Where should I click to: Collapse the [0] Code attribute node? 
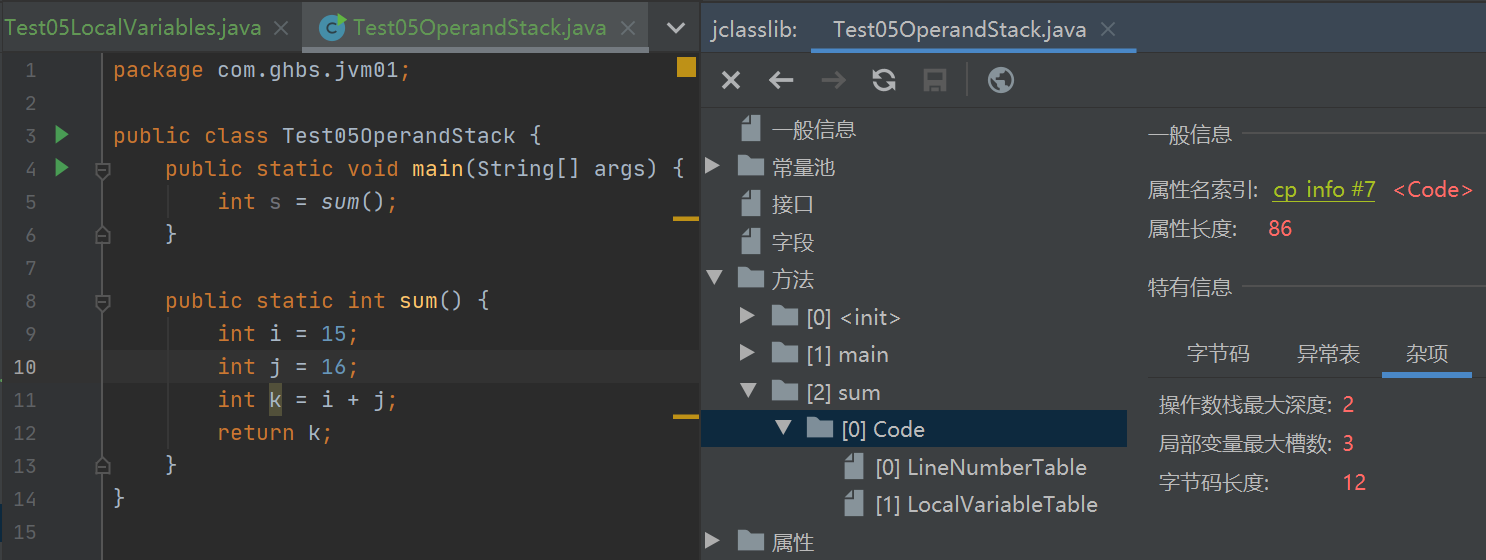(x=783, y=428)
